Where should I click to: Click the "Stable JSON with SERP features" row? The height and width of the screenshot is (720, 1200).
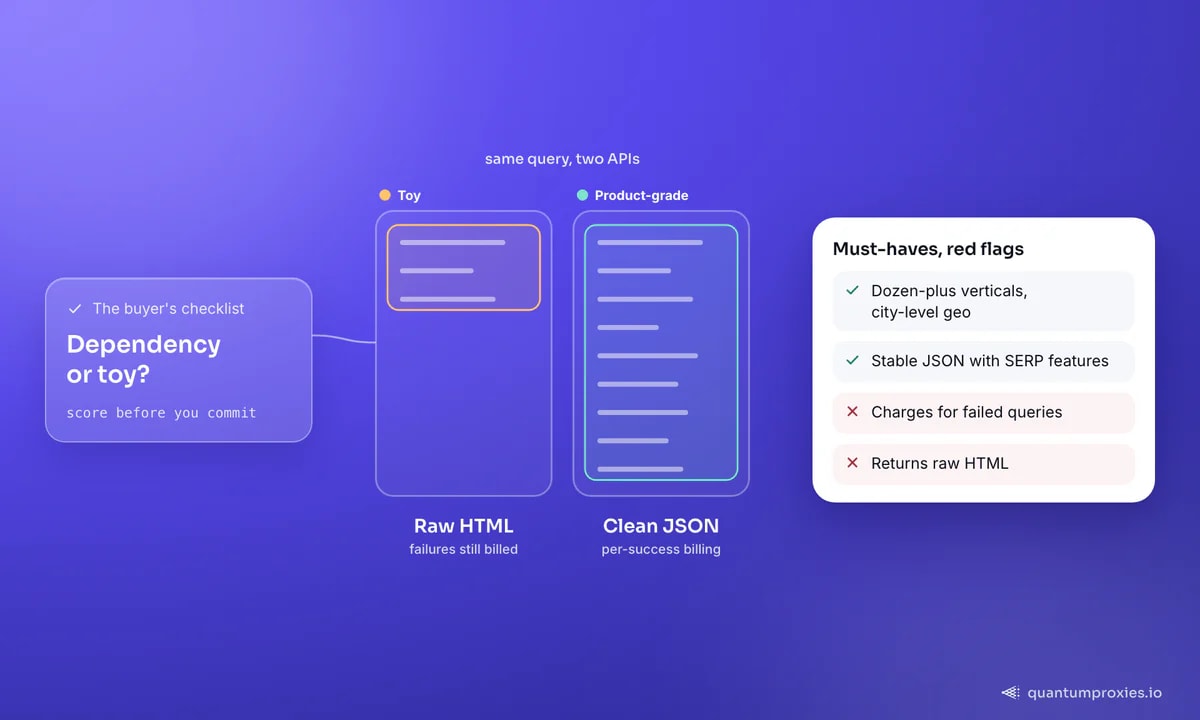(984, 361)
